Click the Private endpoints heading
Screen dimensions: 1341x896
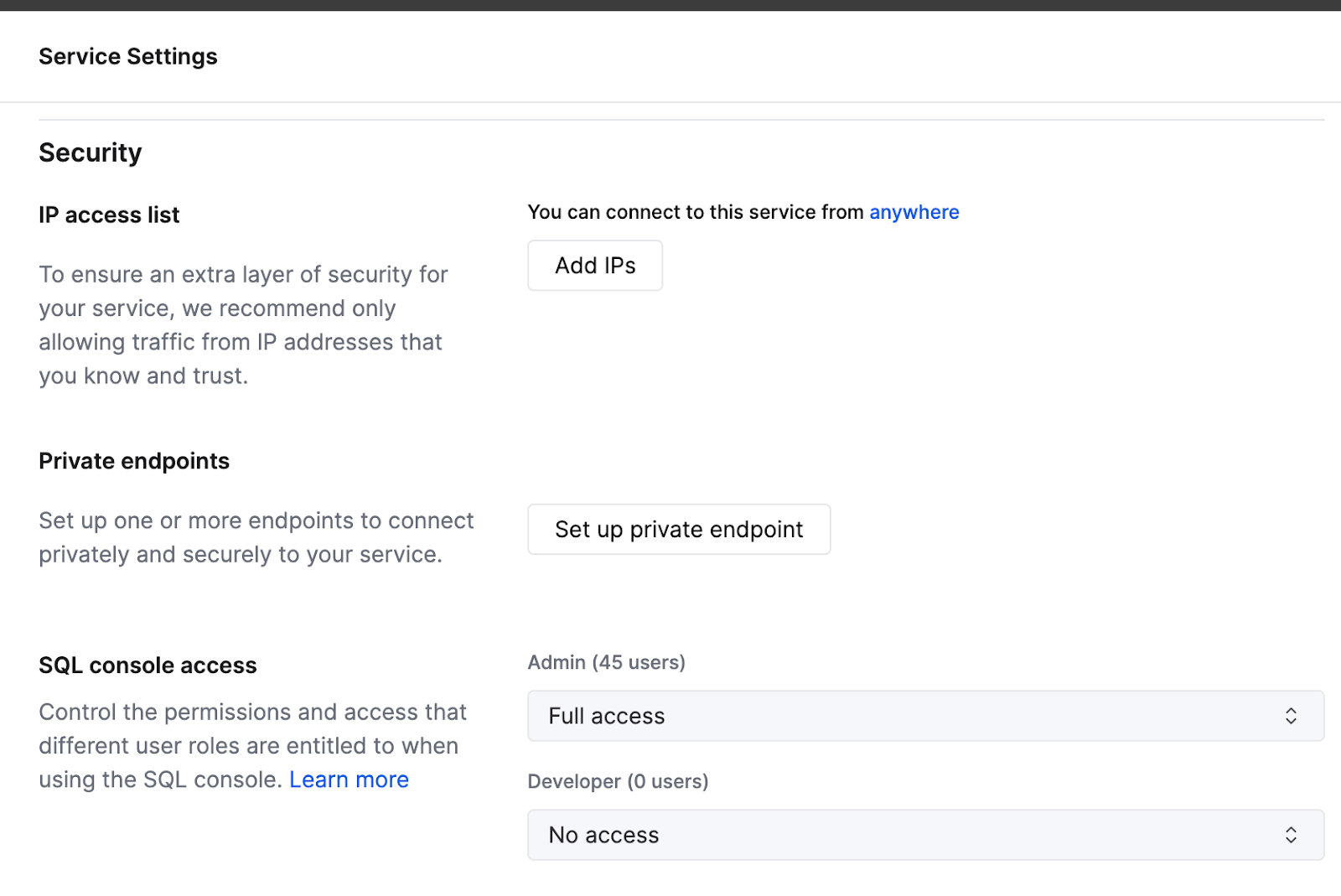(133, 460)
